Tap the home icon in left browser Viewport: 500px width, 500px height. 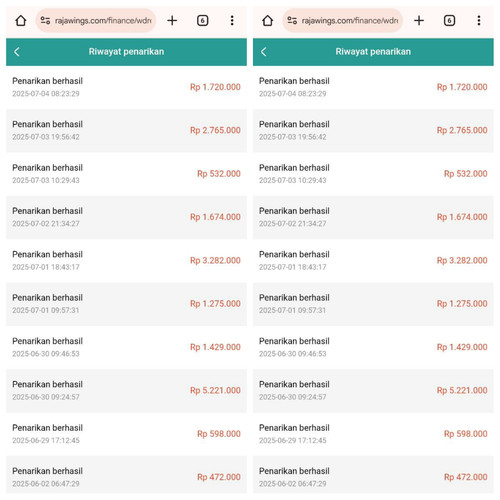click(21, 21)
